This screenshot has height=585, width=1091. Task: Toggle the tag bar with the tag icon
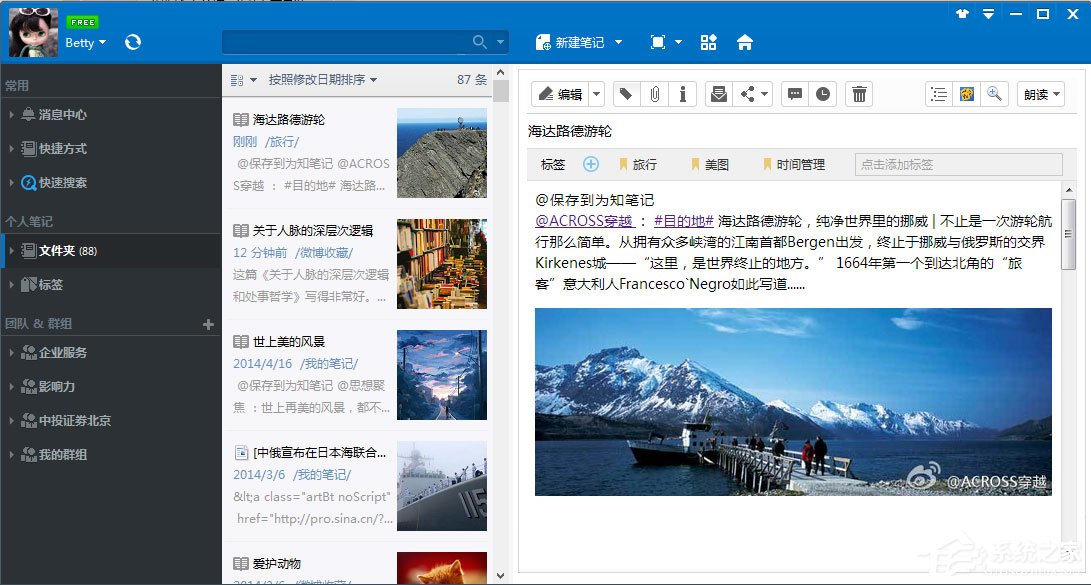point(625,93)
